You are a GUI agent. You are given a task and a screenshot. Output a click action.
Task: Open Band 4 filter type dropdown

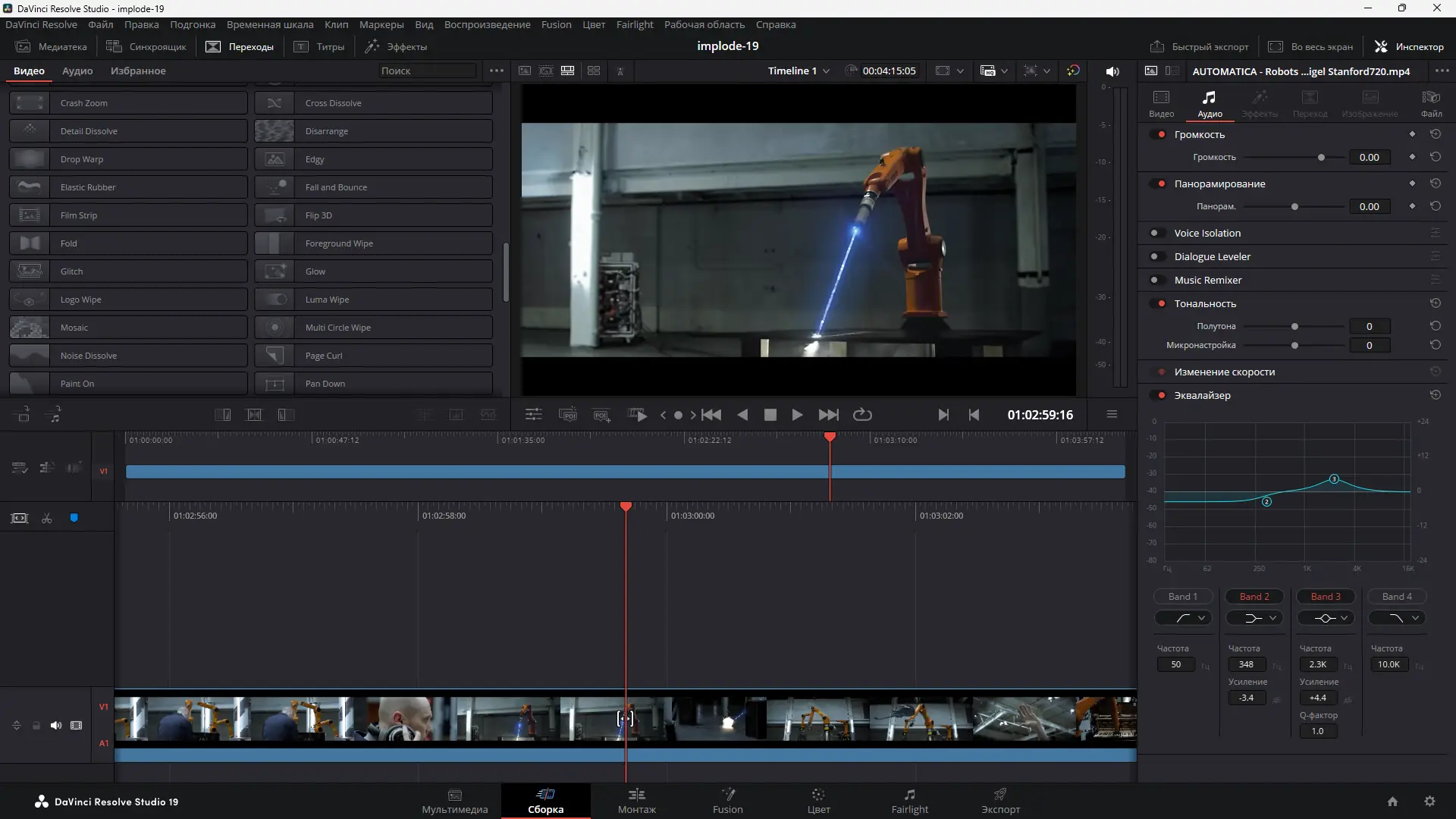[x=1398, y=618]
